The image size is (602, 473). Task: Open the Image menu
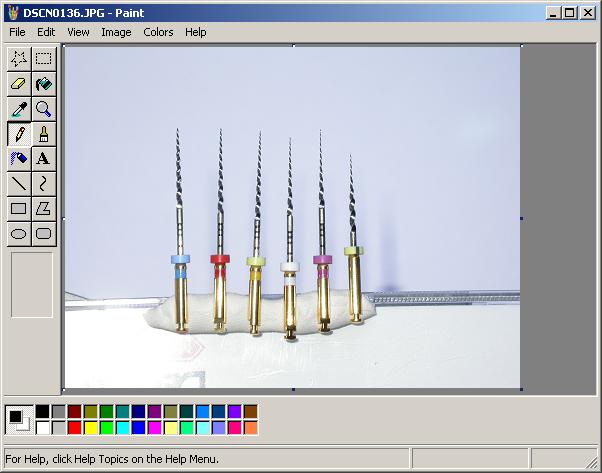[116, 32]
